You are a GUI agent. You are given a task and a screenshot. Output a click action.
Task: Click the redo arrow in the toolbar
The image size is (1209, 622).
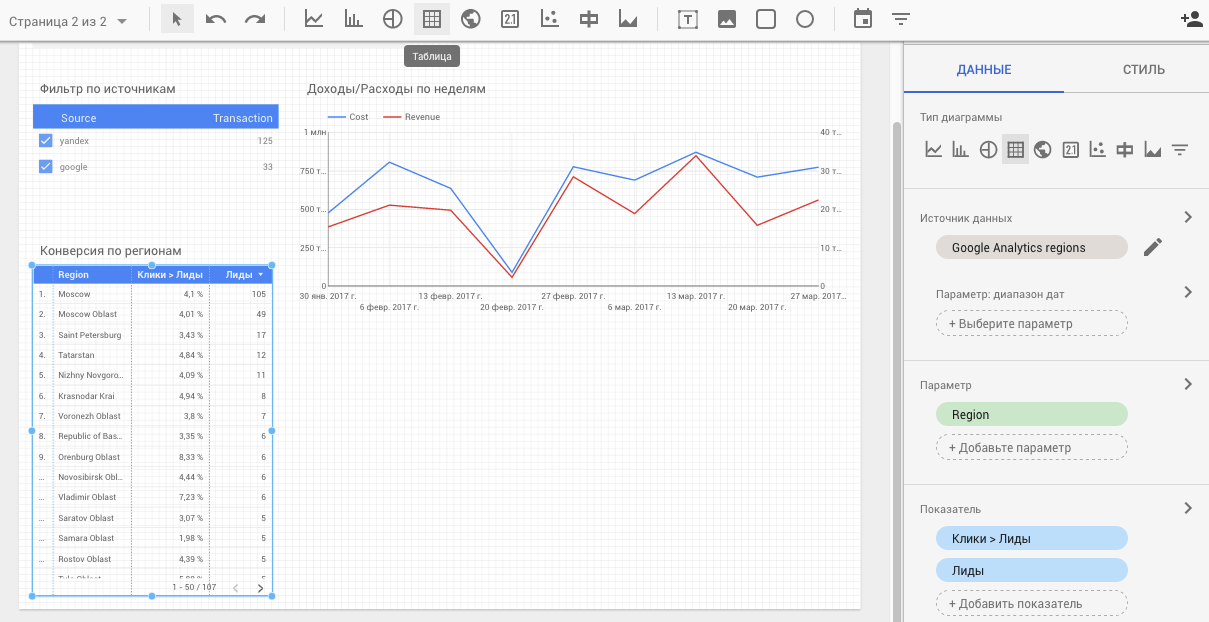(x=256, y=19)
